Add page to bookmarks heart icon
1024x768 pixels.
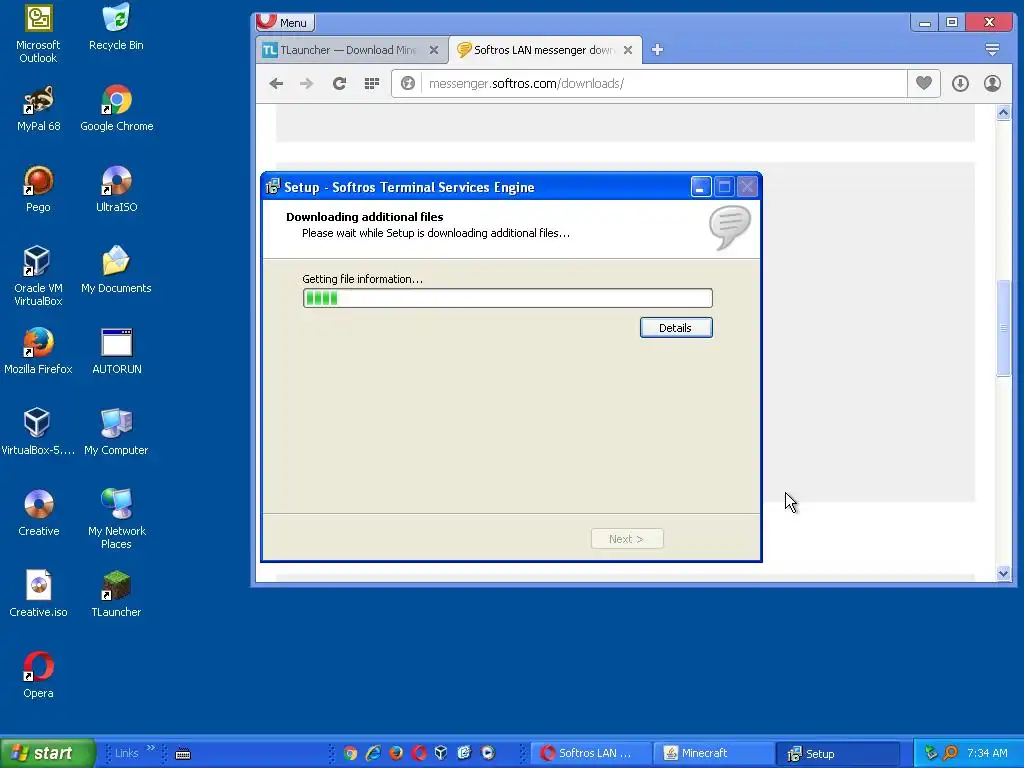[x=923, y=84]
